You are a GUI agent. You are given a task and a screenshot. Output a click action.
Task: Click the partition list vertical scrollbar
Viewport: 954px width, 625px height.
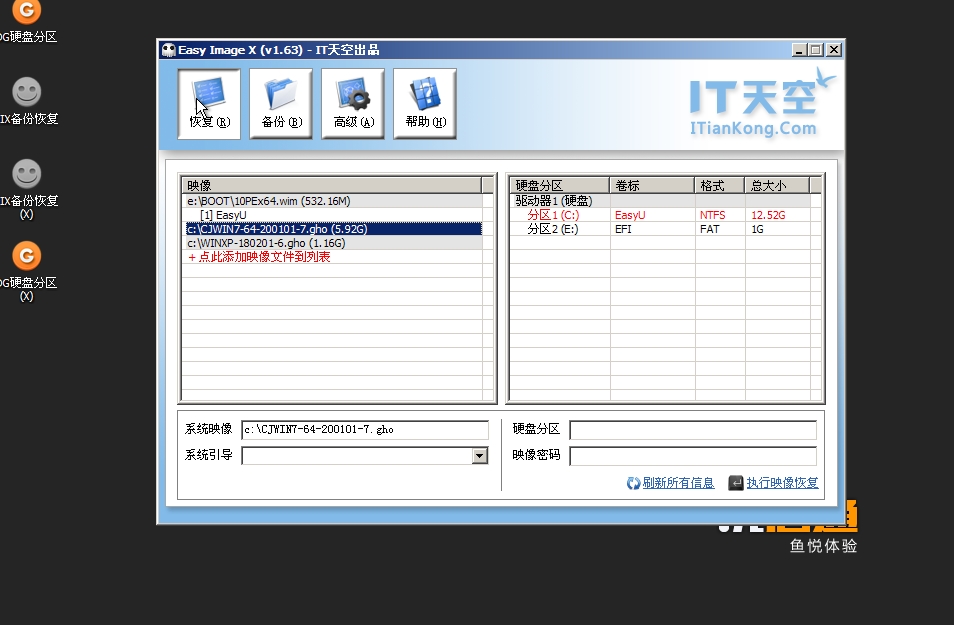[x=816, y=290]
